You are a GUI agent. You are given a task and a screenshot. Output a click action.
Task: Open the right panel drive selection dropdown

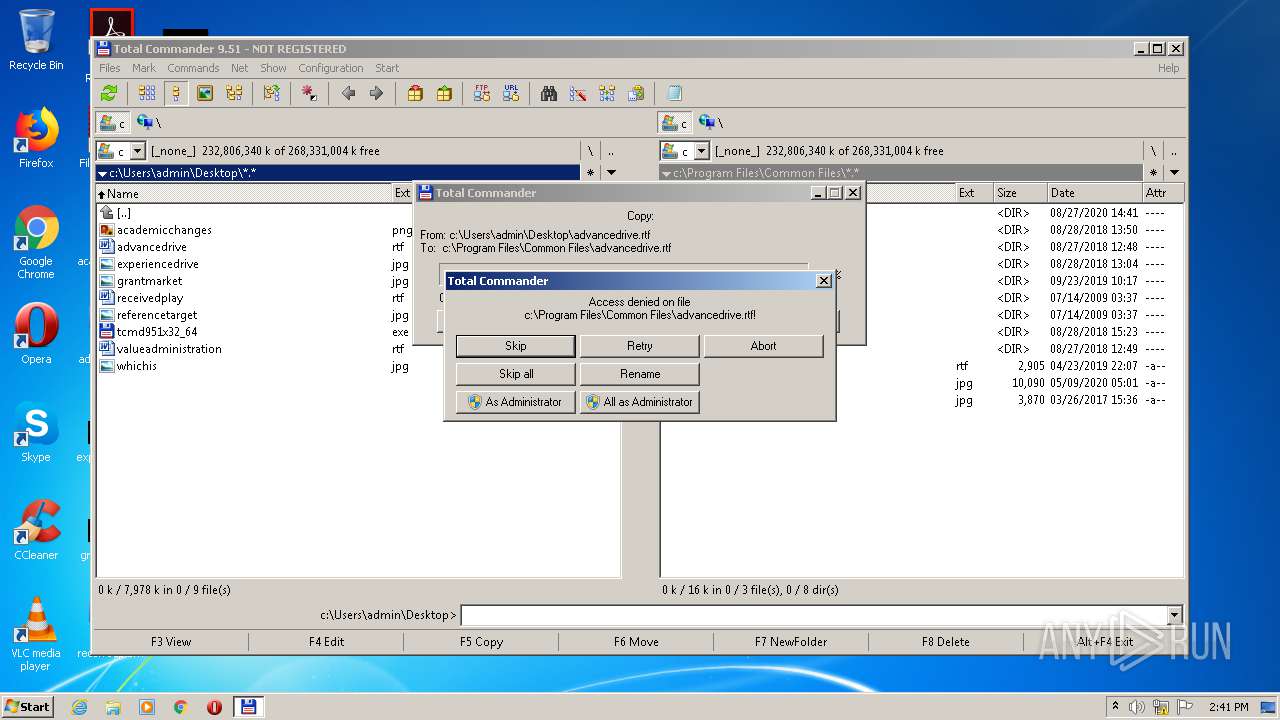pyautogui.click(x=701, y=151)
